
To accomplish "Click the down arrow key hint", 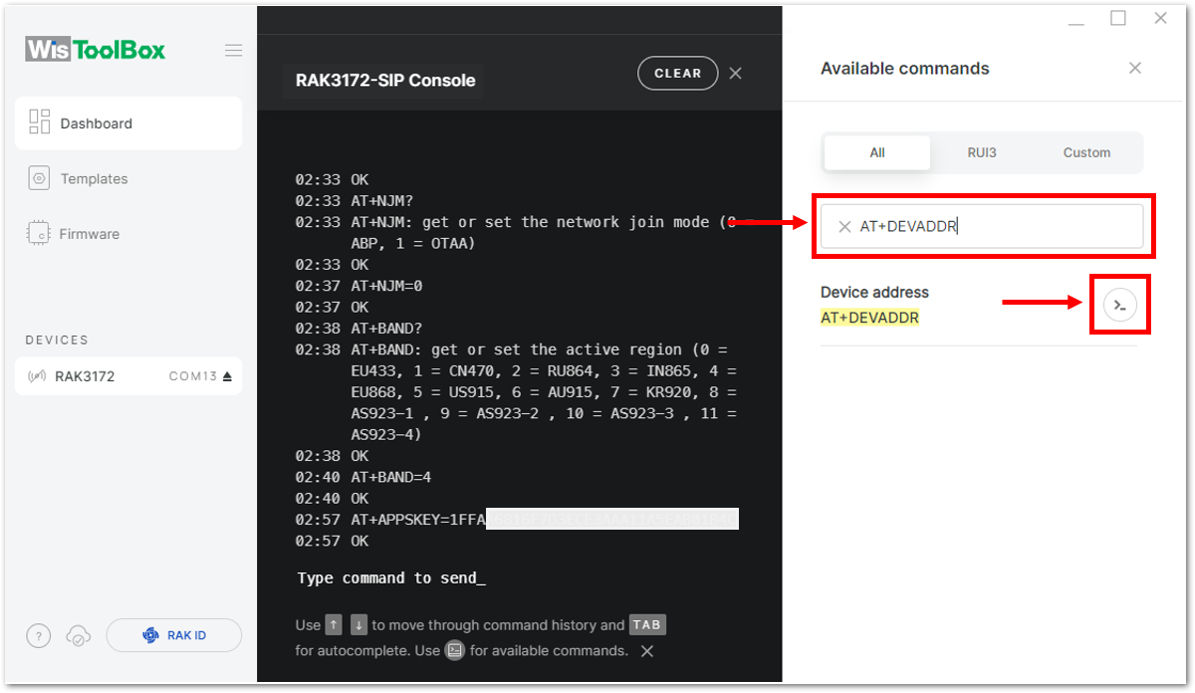I will 358,625.
